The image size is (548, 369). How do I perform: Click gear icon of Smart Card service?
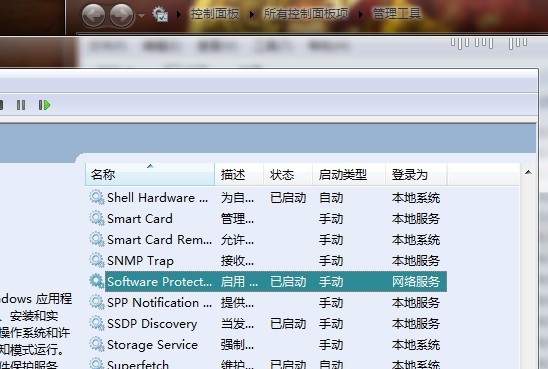click(96, 218)
